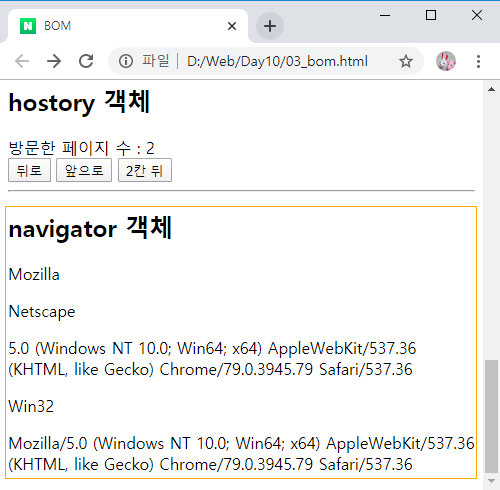
Task: Click the scrollbar down arrow
Action: point(491,481)
